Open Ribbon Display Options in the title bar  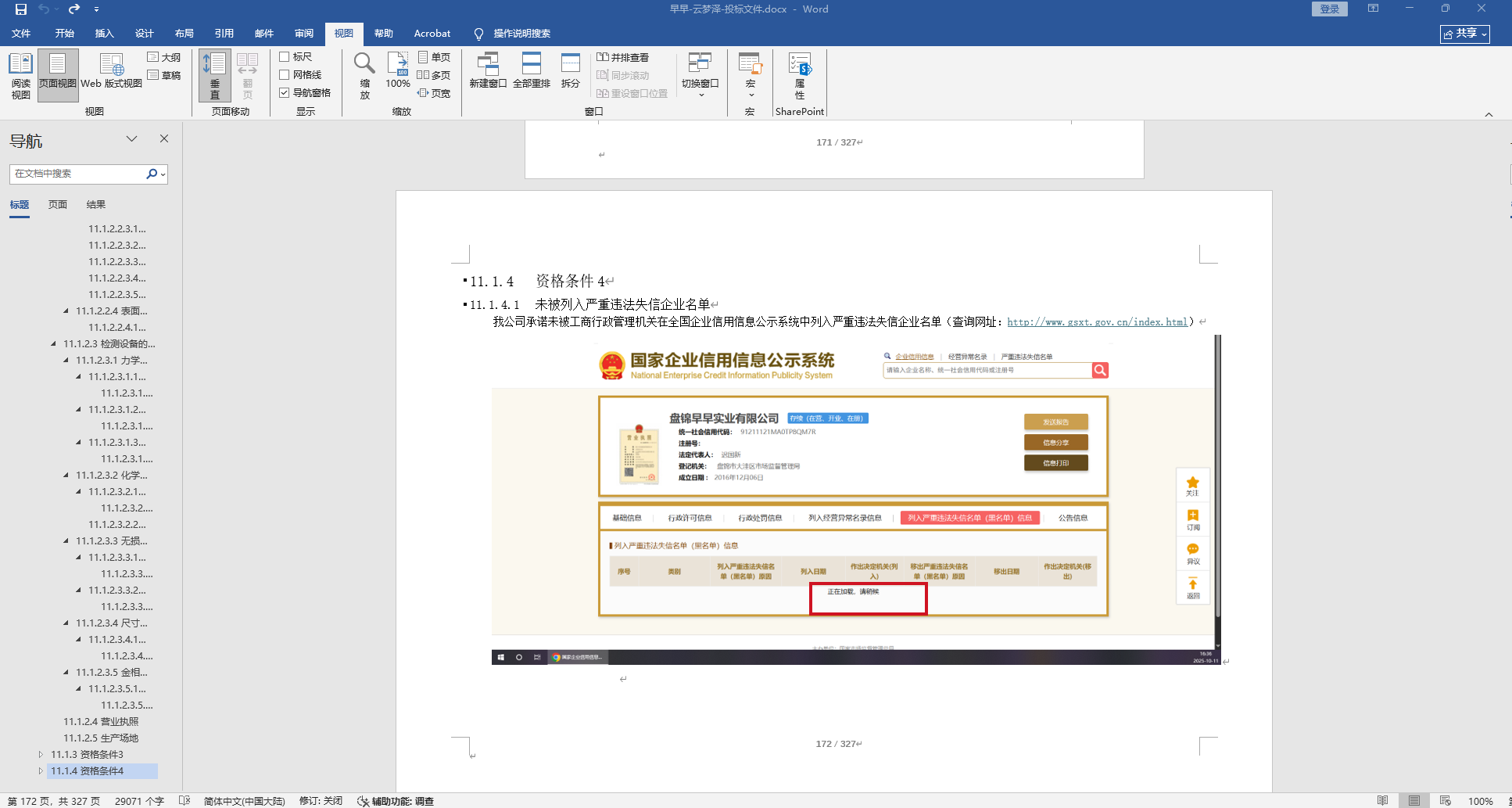(1373, 9)
